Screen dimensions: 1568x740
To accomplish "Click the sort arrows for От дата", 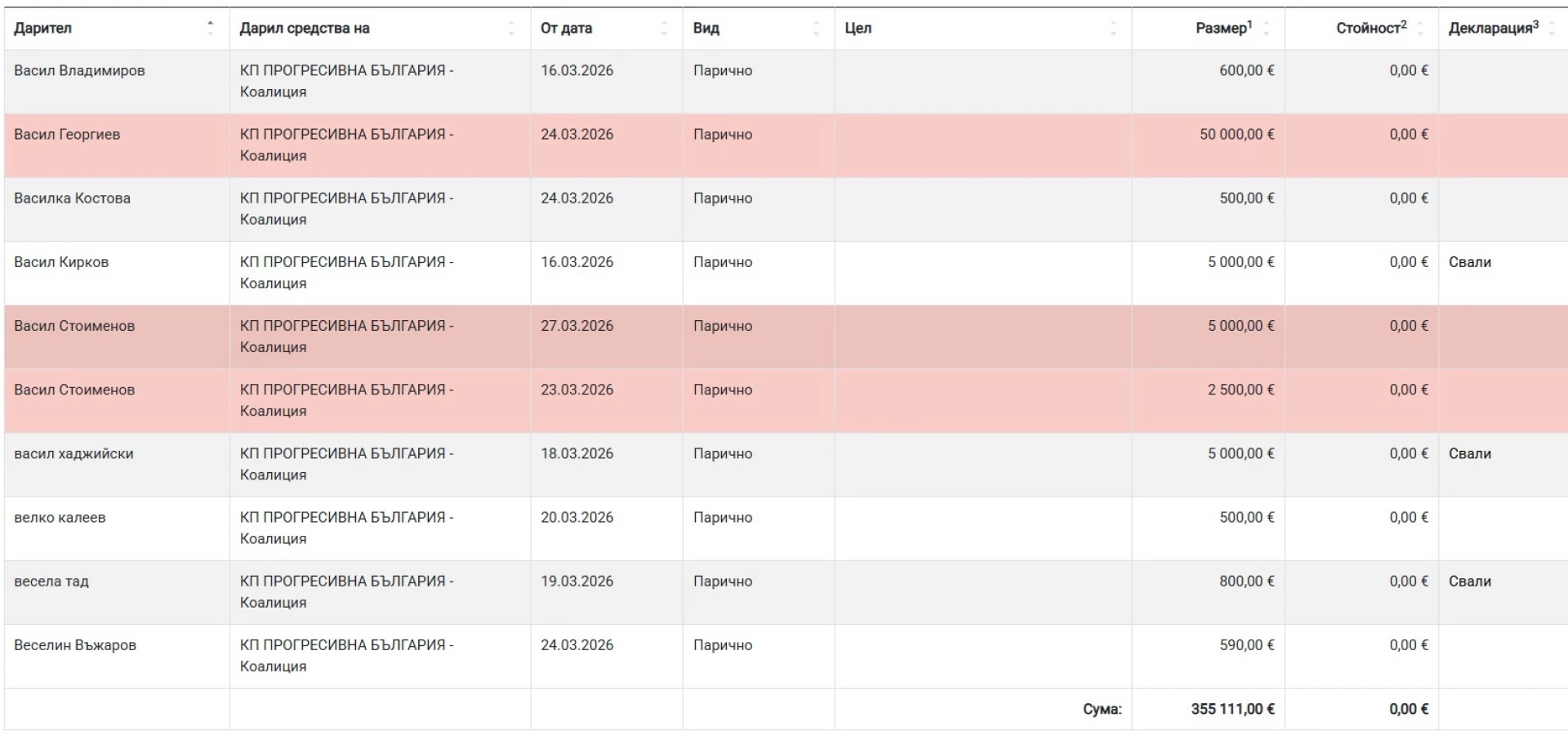I will (x=664, y=29).
